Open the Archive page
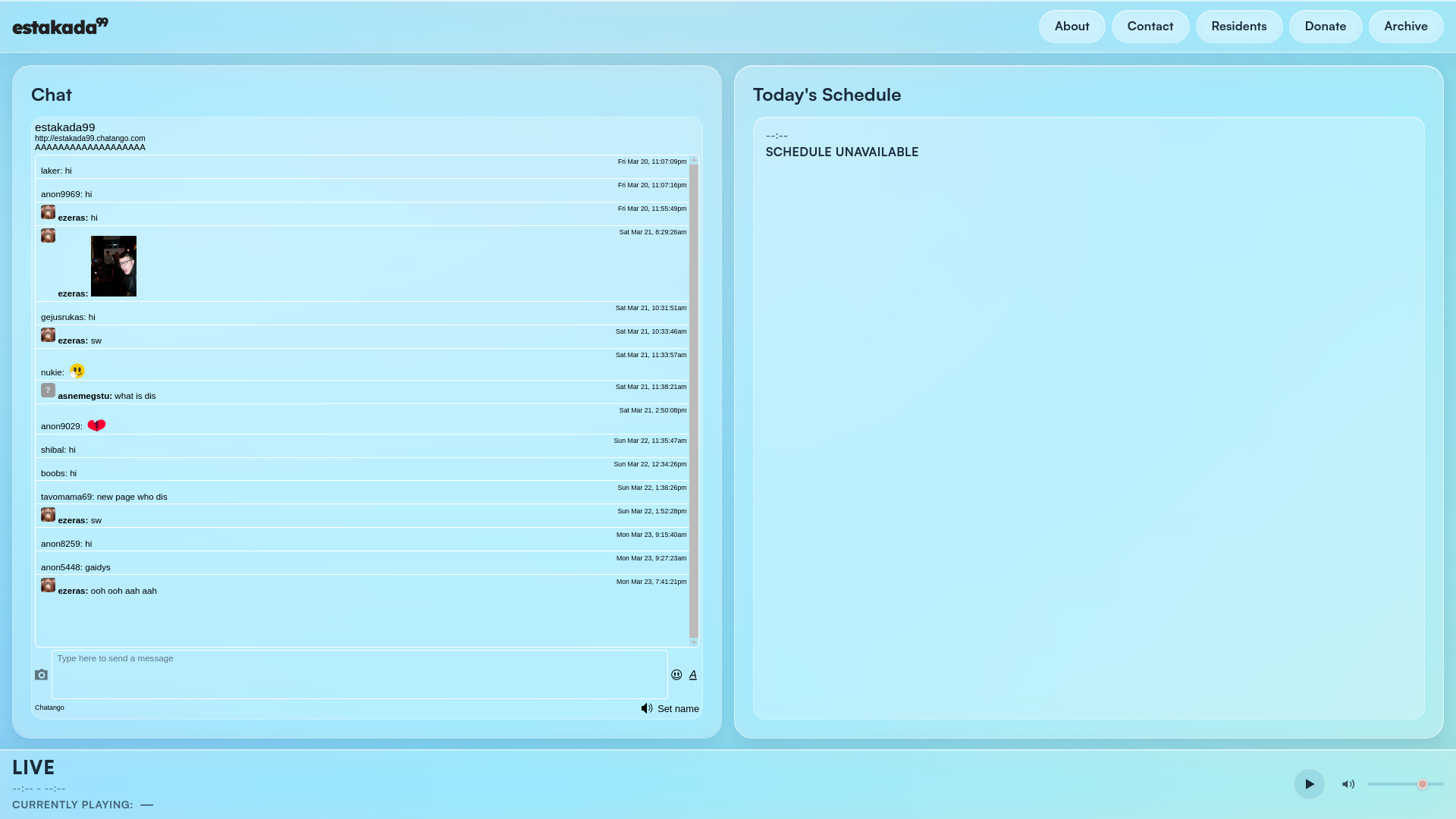 click(x=1405, y=27)
